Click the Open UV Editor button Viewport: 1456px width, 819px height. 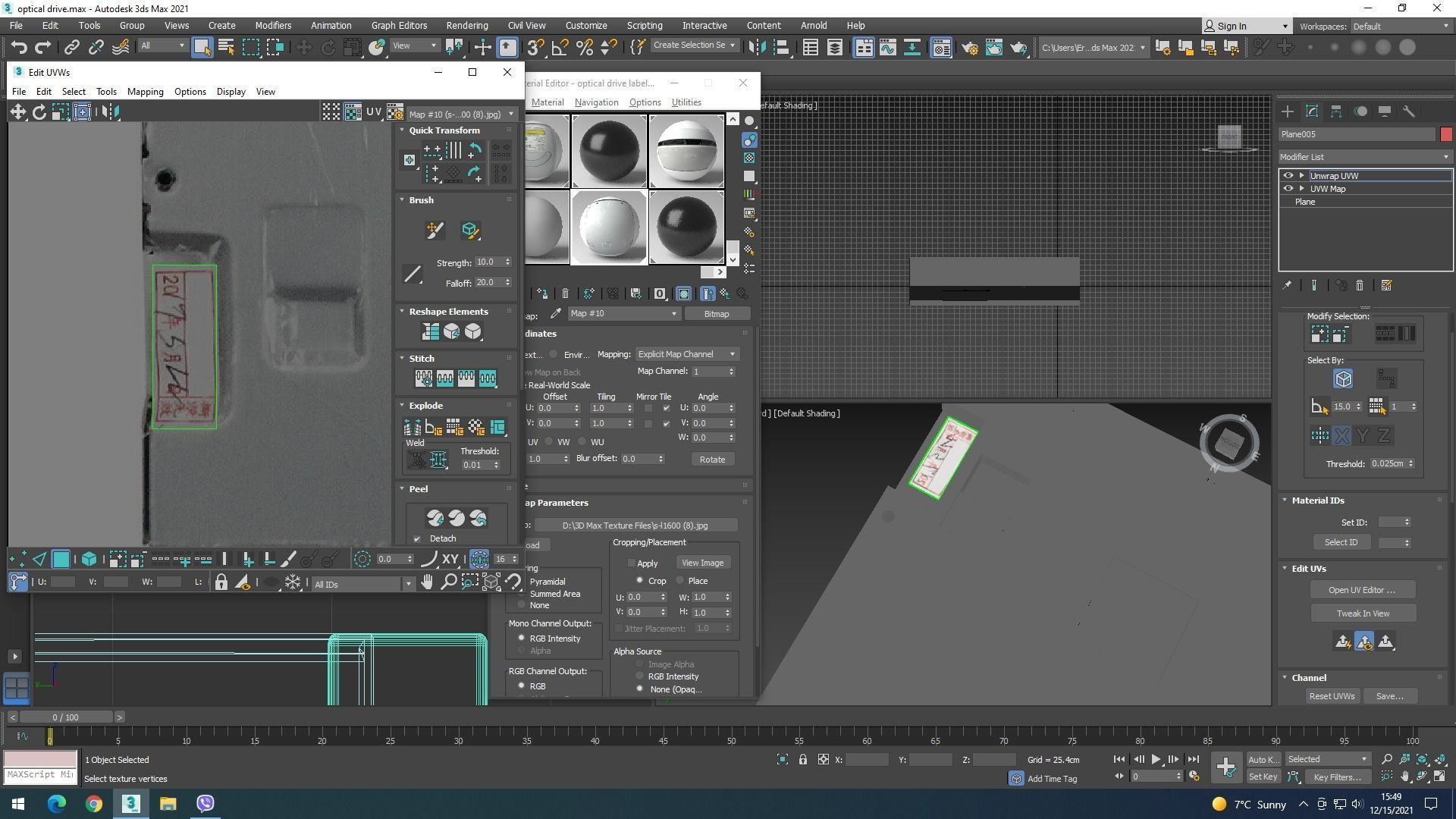(1363, 590)
